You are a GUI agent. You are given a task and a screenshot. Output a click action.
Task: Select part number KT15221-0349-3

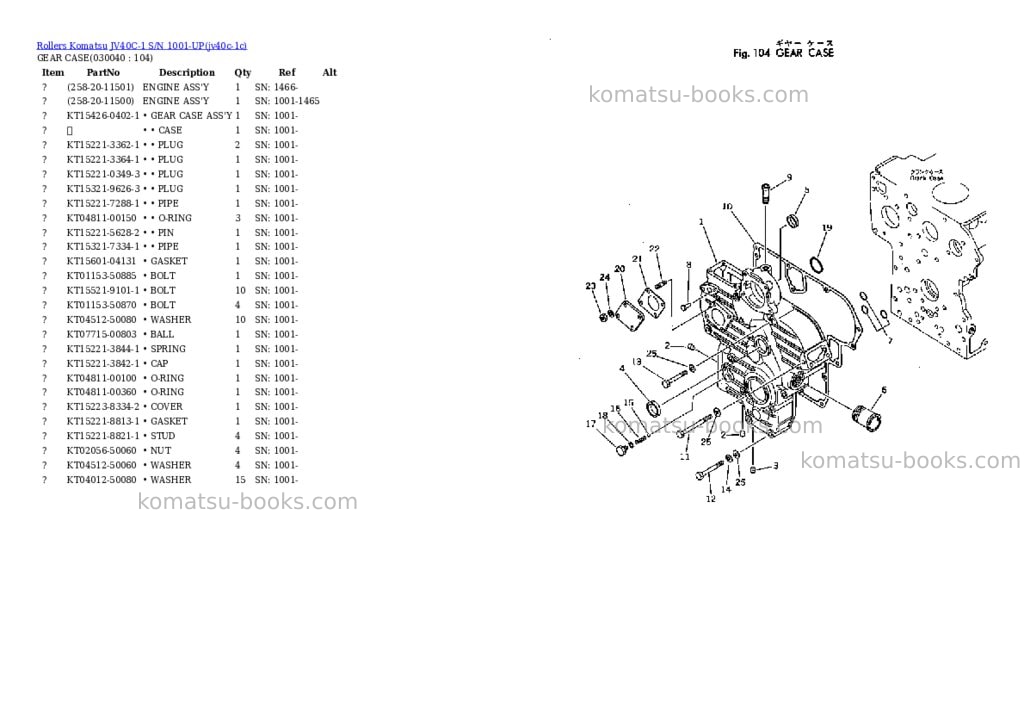coord(103,174)
